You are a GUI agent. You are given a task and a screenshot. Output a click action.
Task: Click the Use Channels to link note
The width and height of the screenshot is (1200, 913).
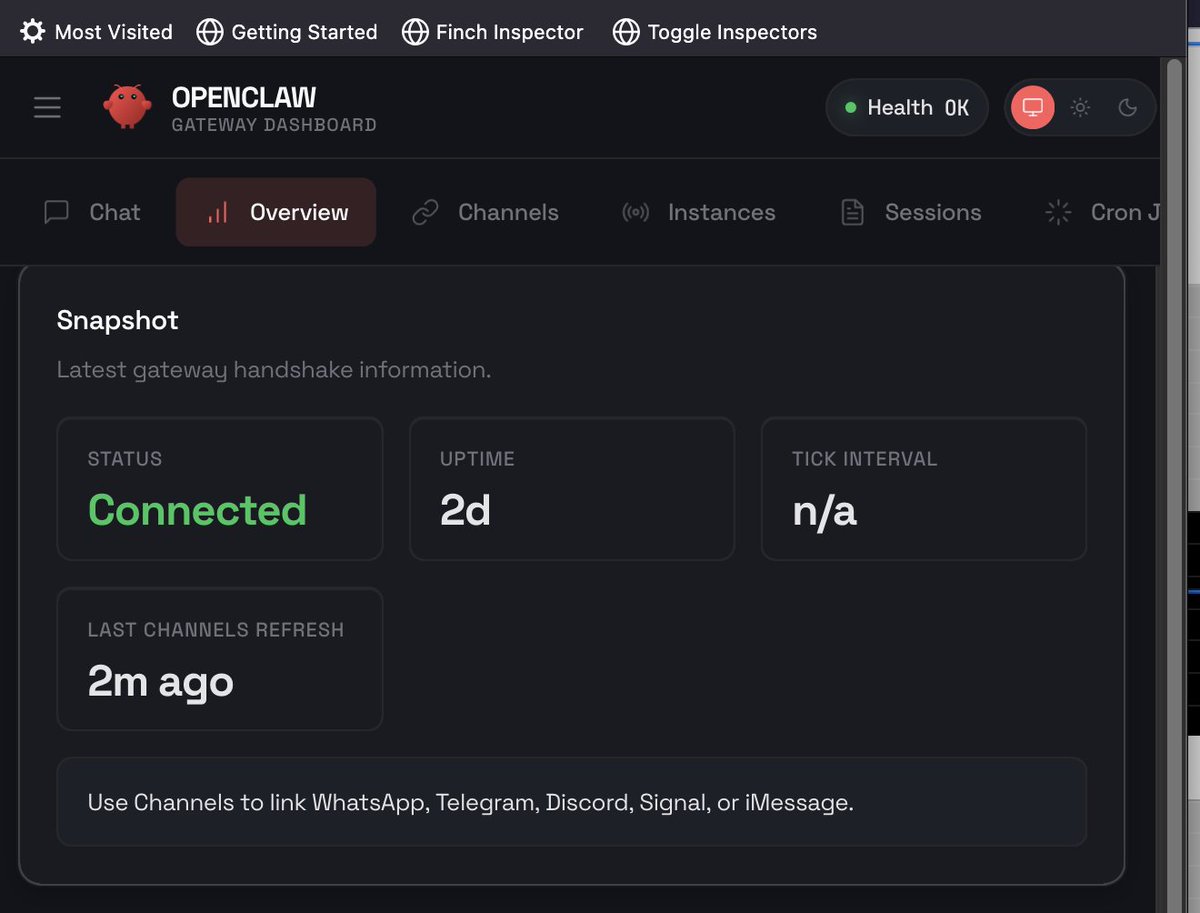572,802
